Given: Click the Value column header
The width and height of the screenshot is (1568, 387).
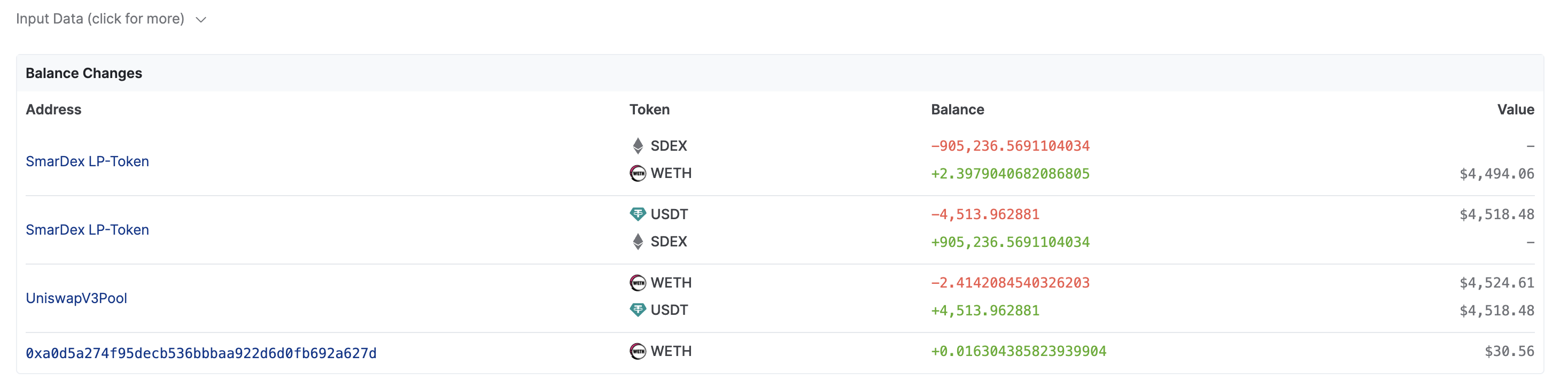Looking at the screenshot, I should point(1515,110).
